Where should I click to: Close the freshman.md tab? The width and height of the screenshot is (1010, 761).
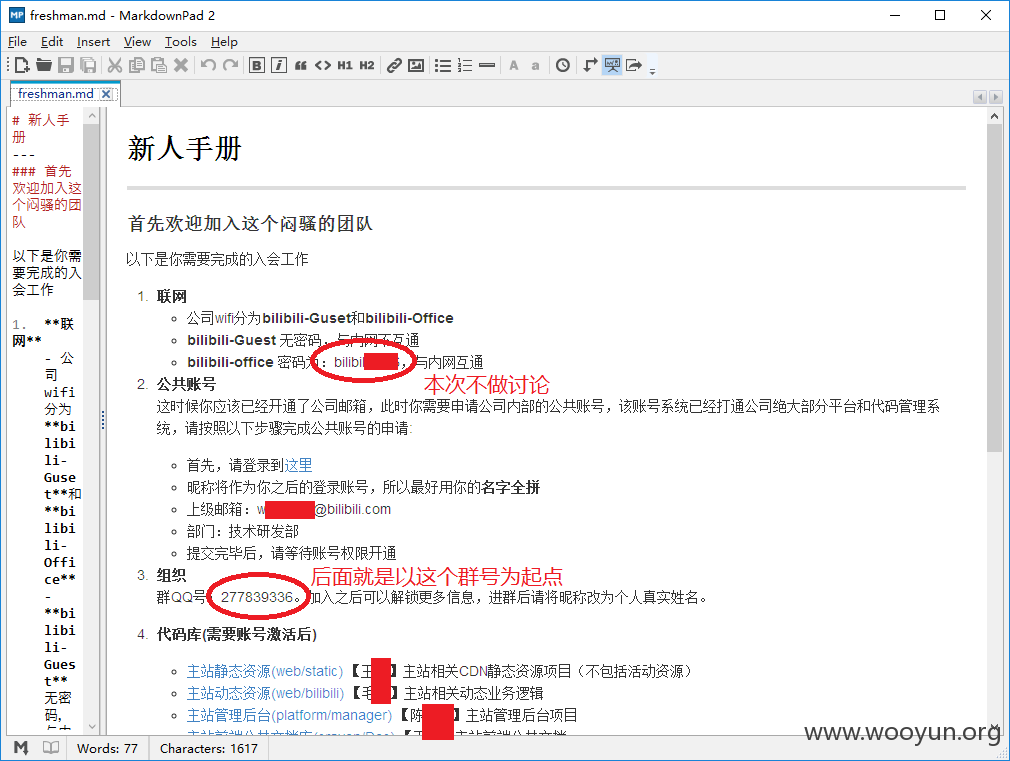(x=107, y=94)
